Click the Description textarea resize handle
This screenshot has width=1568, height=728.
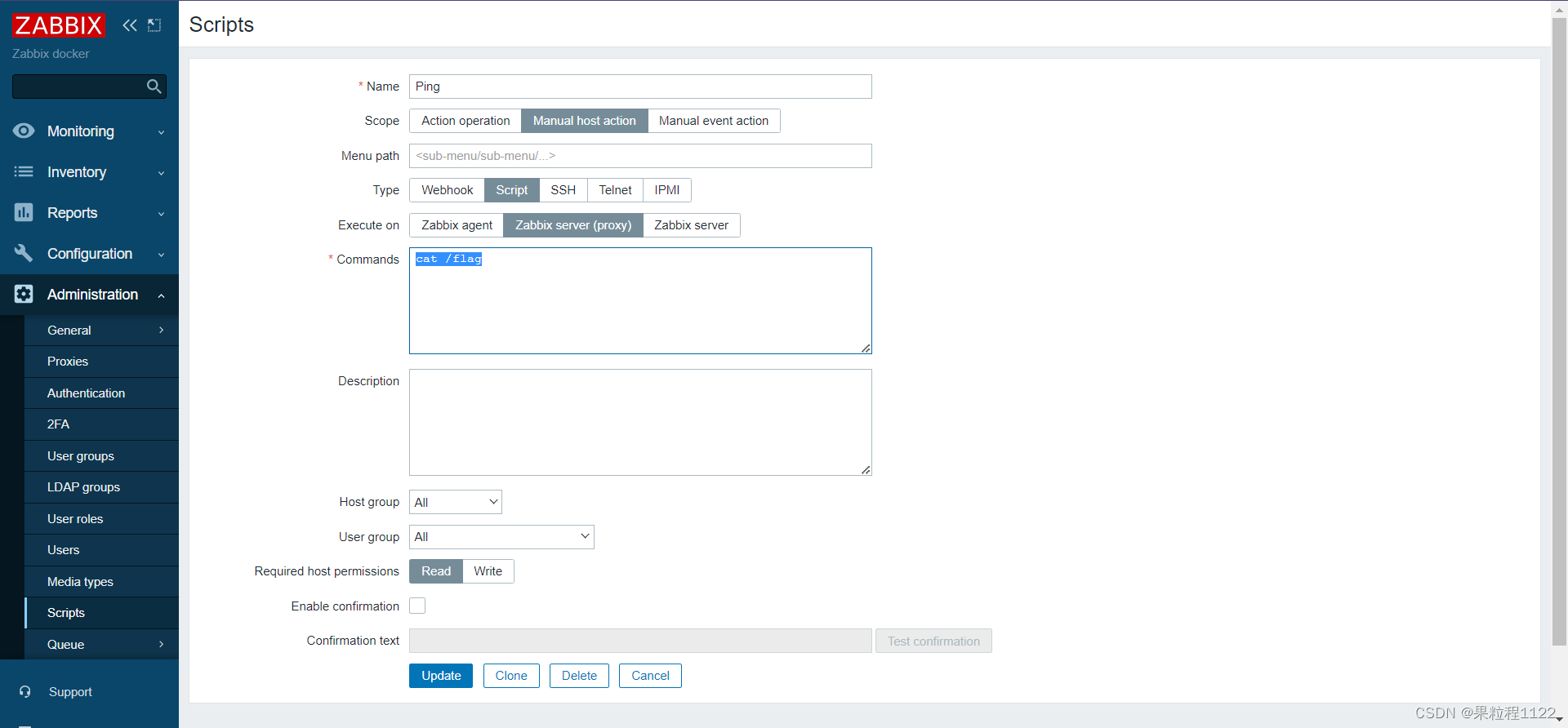[866, 470]
